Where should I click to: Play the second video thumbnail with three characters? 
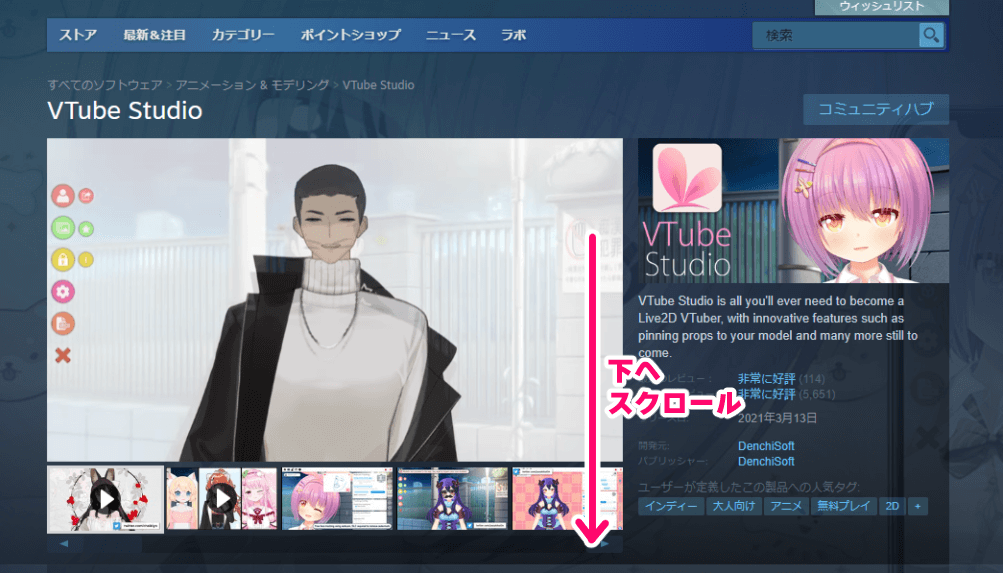tap(221, 499)
